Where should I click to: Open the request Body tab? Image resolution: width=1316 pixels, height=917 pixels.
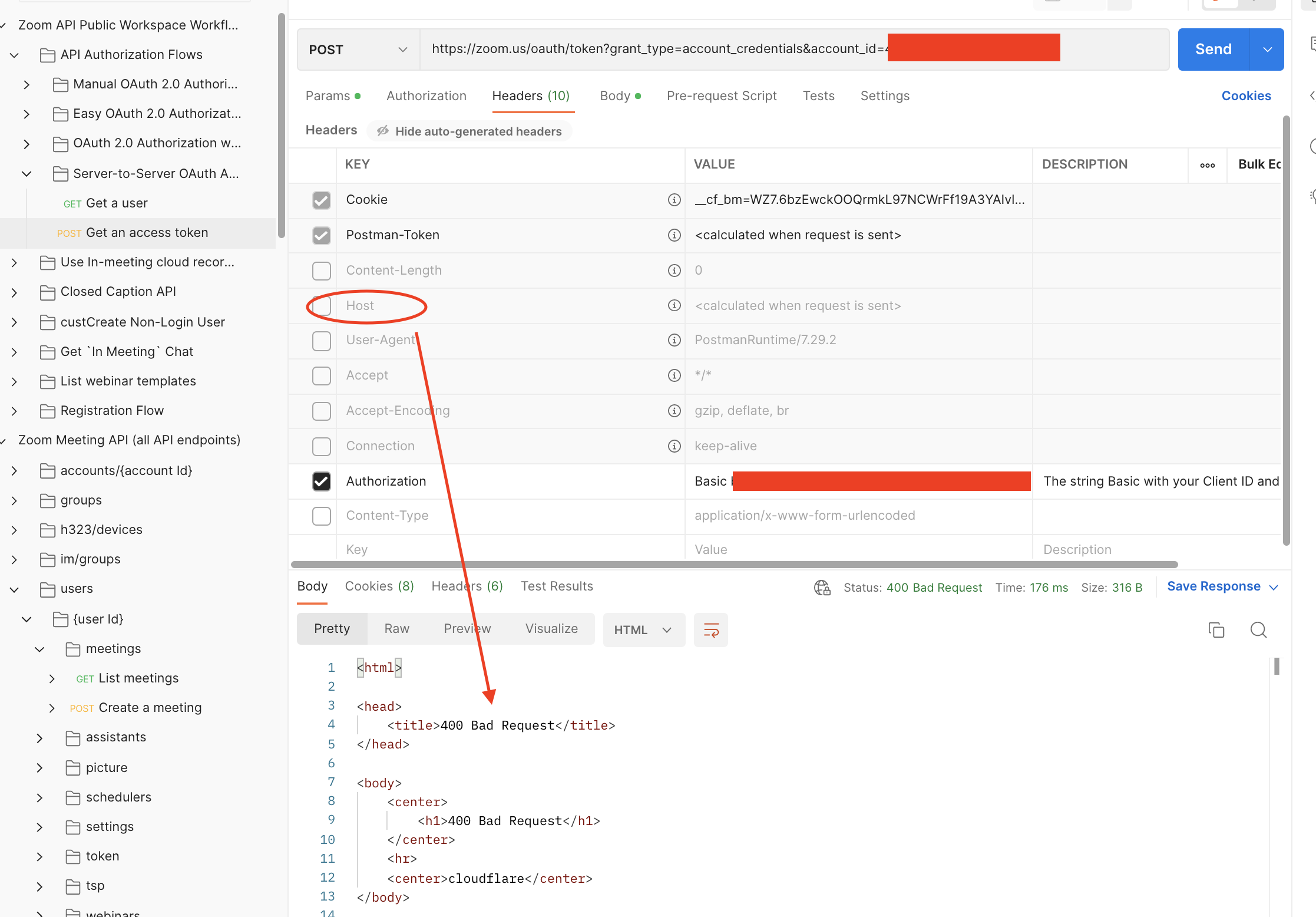(620, 96)
